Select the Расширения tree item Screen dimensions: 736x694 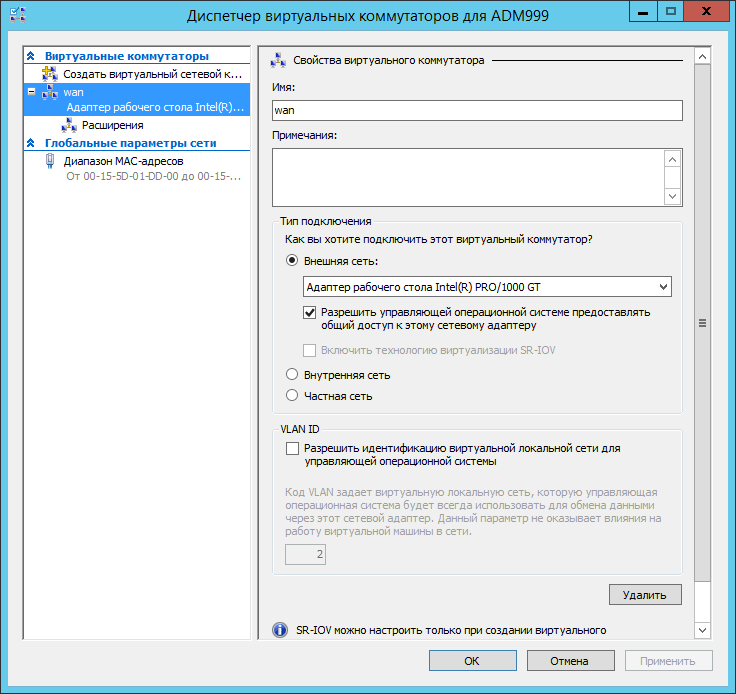point(112,125)
